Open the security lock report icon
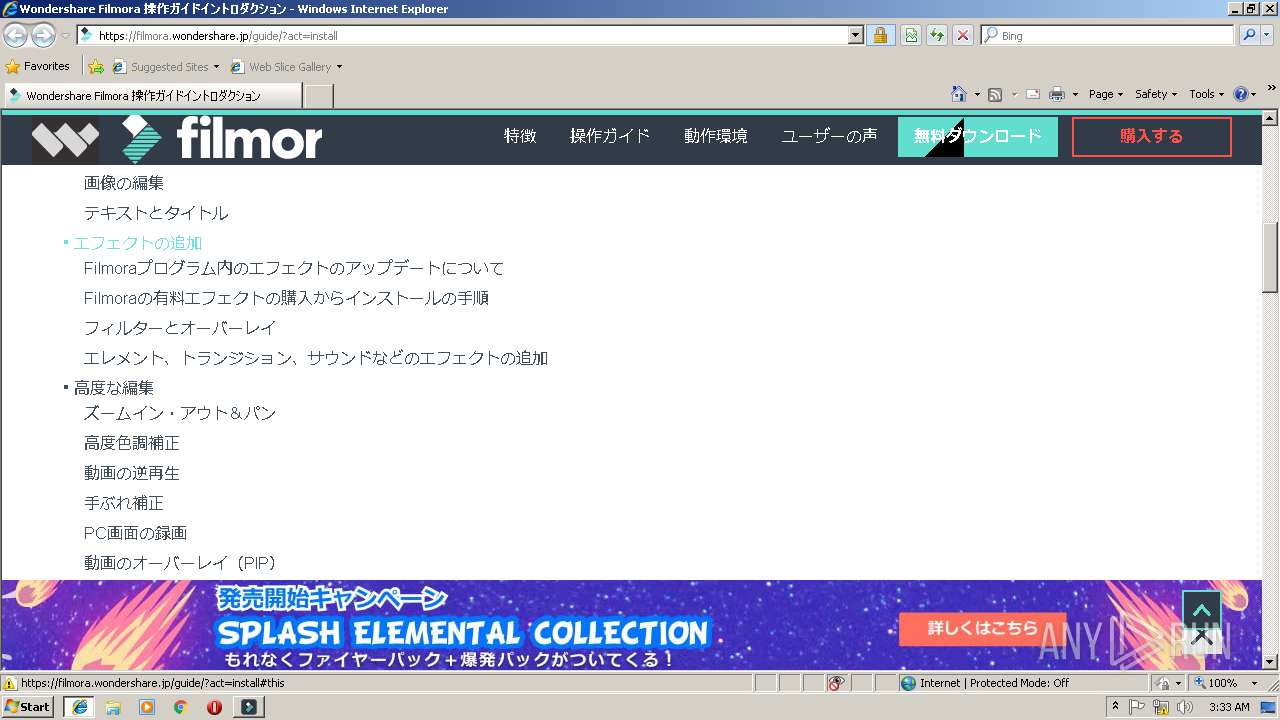The width and height of the screenshot is (1280, 720). pyautogui.click(x=880, y=35)
